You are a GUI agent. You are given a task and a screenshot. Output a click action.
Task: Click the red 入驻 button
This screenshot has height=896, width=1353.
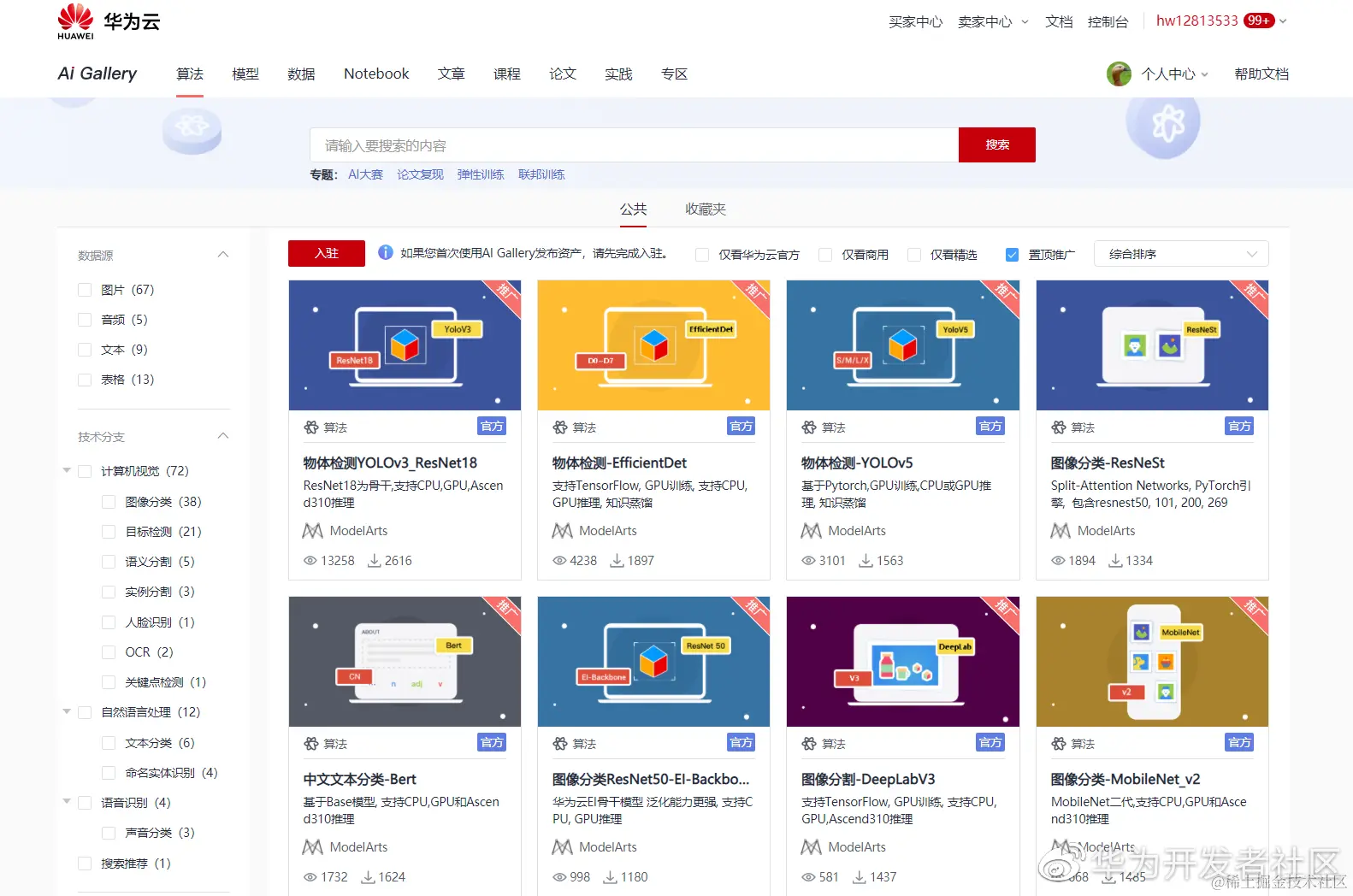(x=327, y=253)
